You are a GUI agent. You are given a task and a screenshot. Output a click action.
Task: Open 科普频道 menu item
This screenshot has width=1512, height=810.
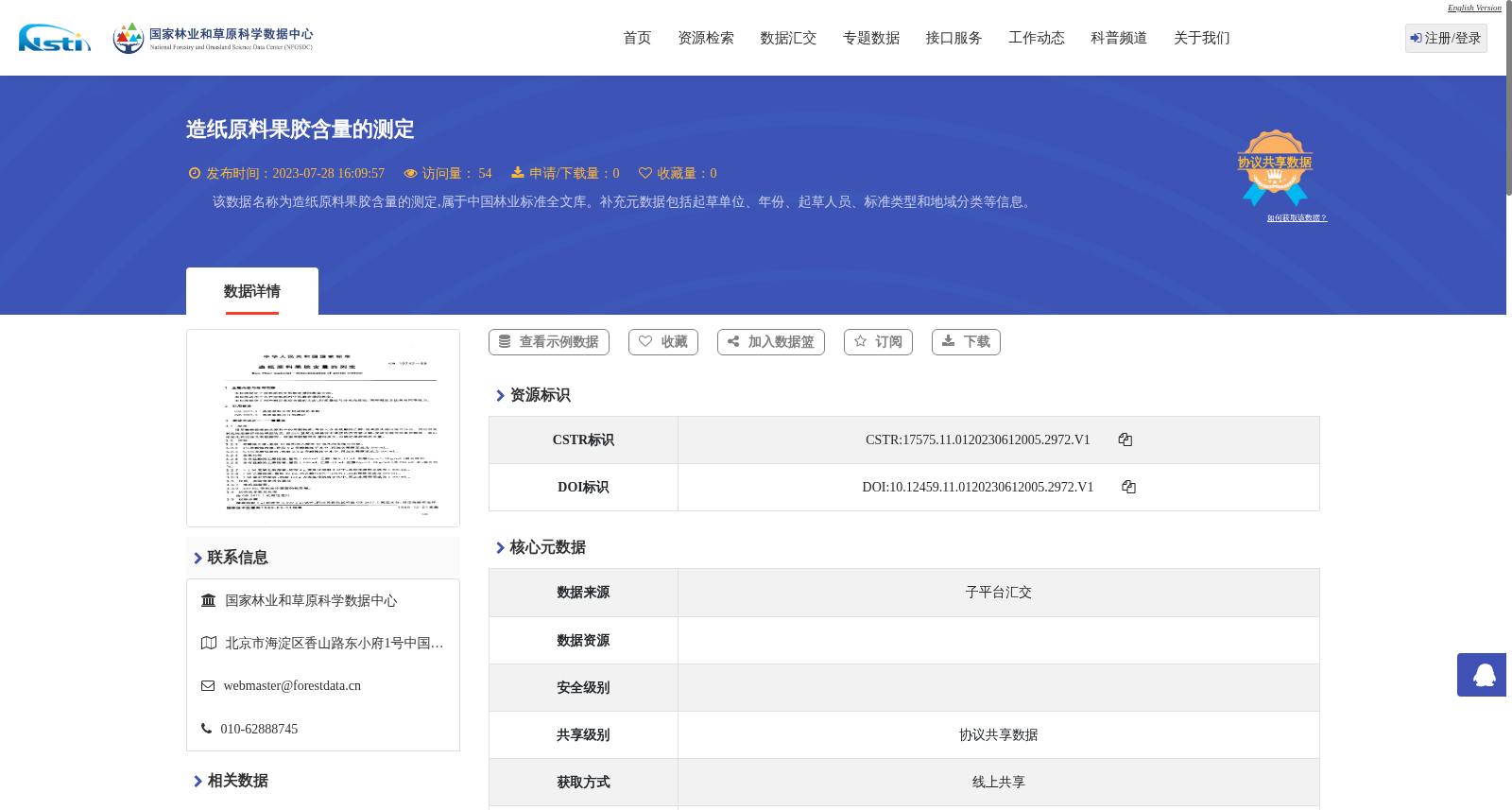point(1119,38)
